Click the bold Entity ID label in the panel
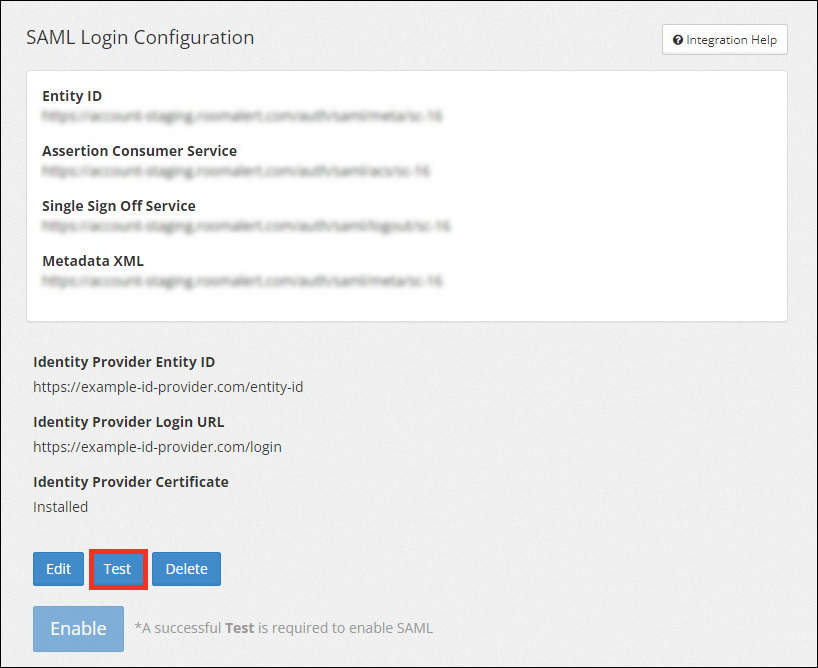 [x=72, y=96]
